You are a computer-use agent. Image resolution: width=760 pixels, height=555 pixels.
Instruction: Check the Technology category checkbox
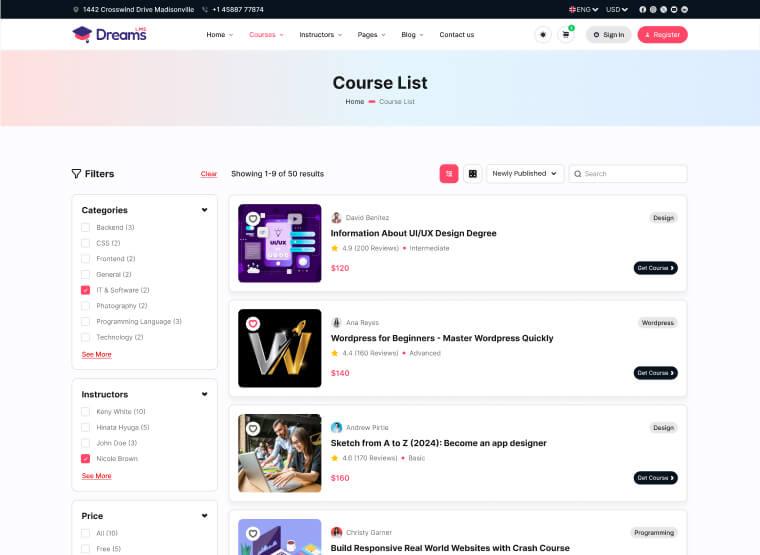click(x=85, y=337)
